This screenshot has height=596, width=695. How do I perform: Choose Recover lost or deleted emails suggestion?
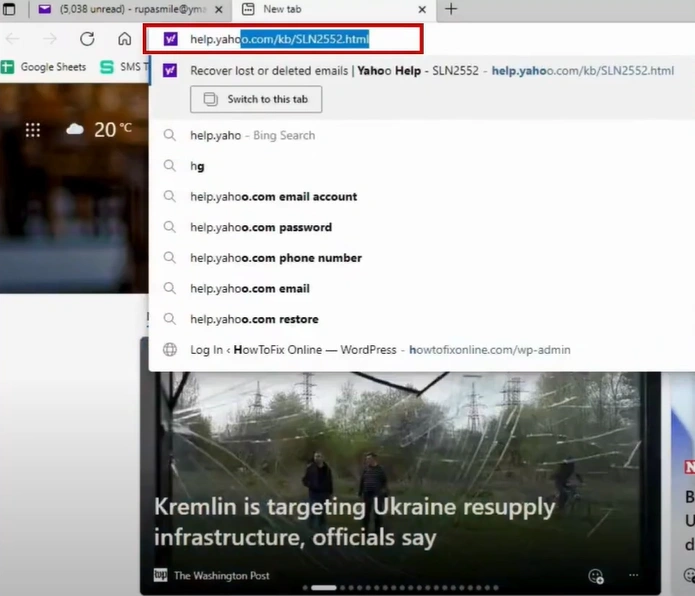(422, 70)
